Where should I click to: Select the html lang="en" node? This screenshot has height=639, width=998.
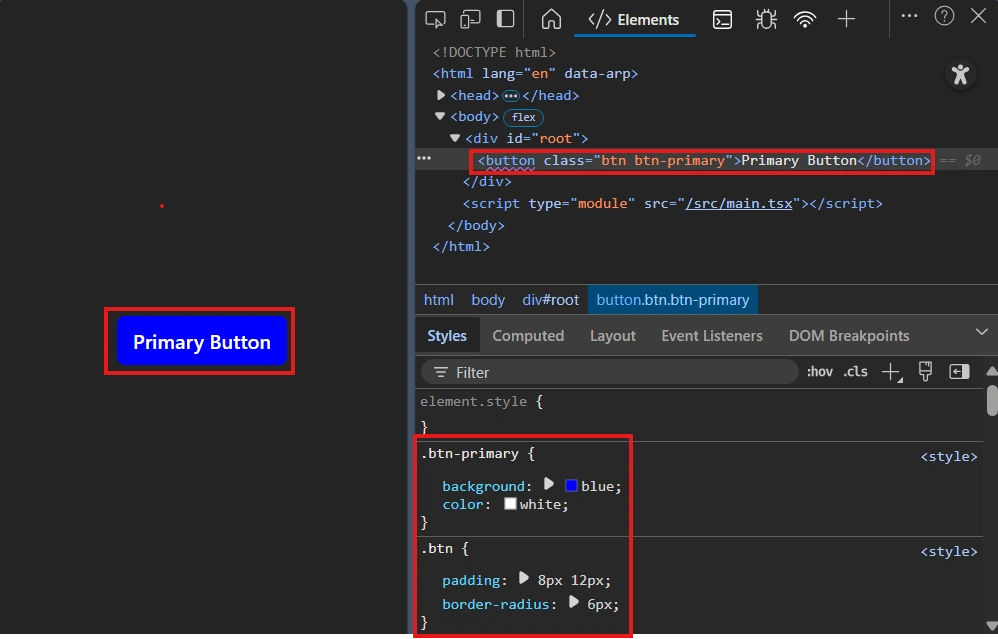(x=535, y=74)
